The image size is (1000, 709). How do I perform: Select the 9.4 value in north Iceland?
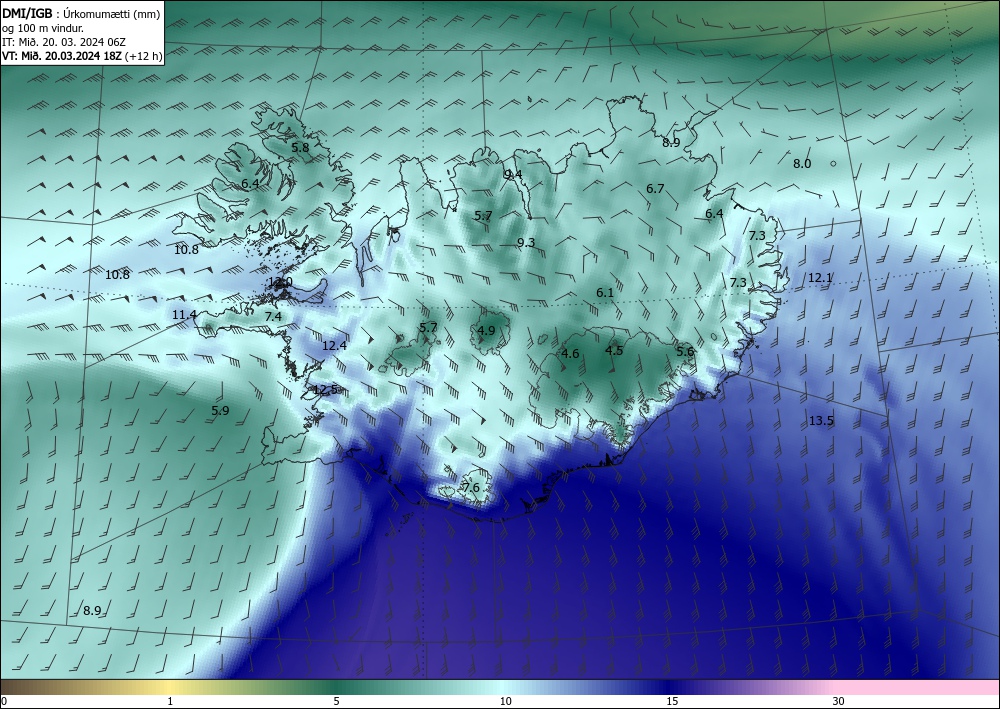click(x=513, y=175)
